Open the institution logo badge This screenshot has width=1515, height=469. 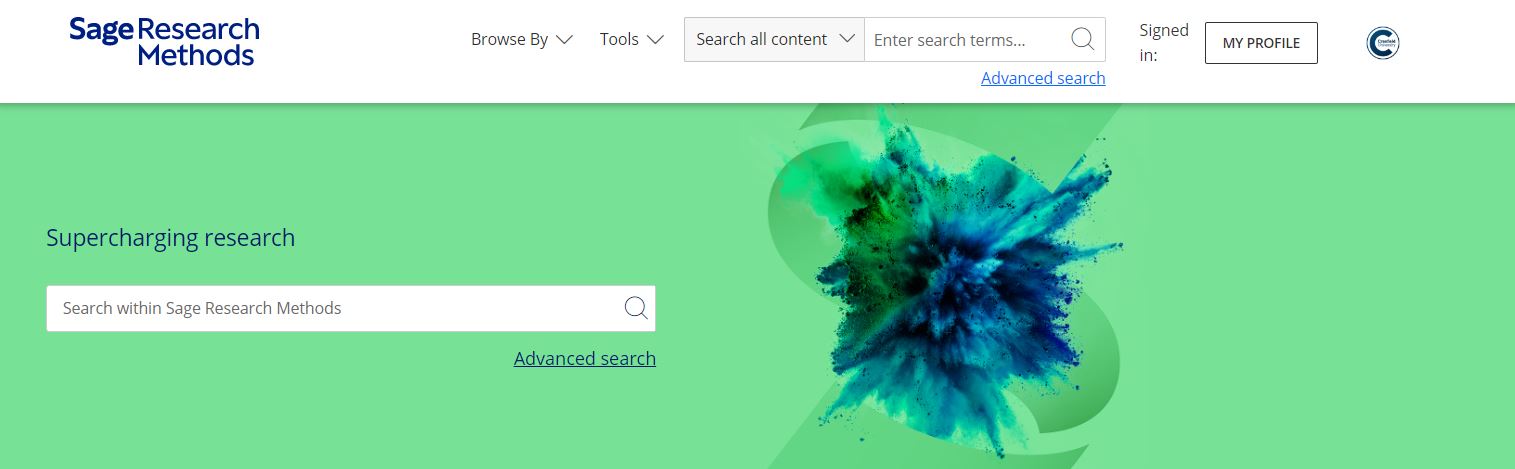tap(1383, 42)
